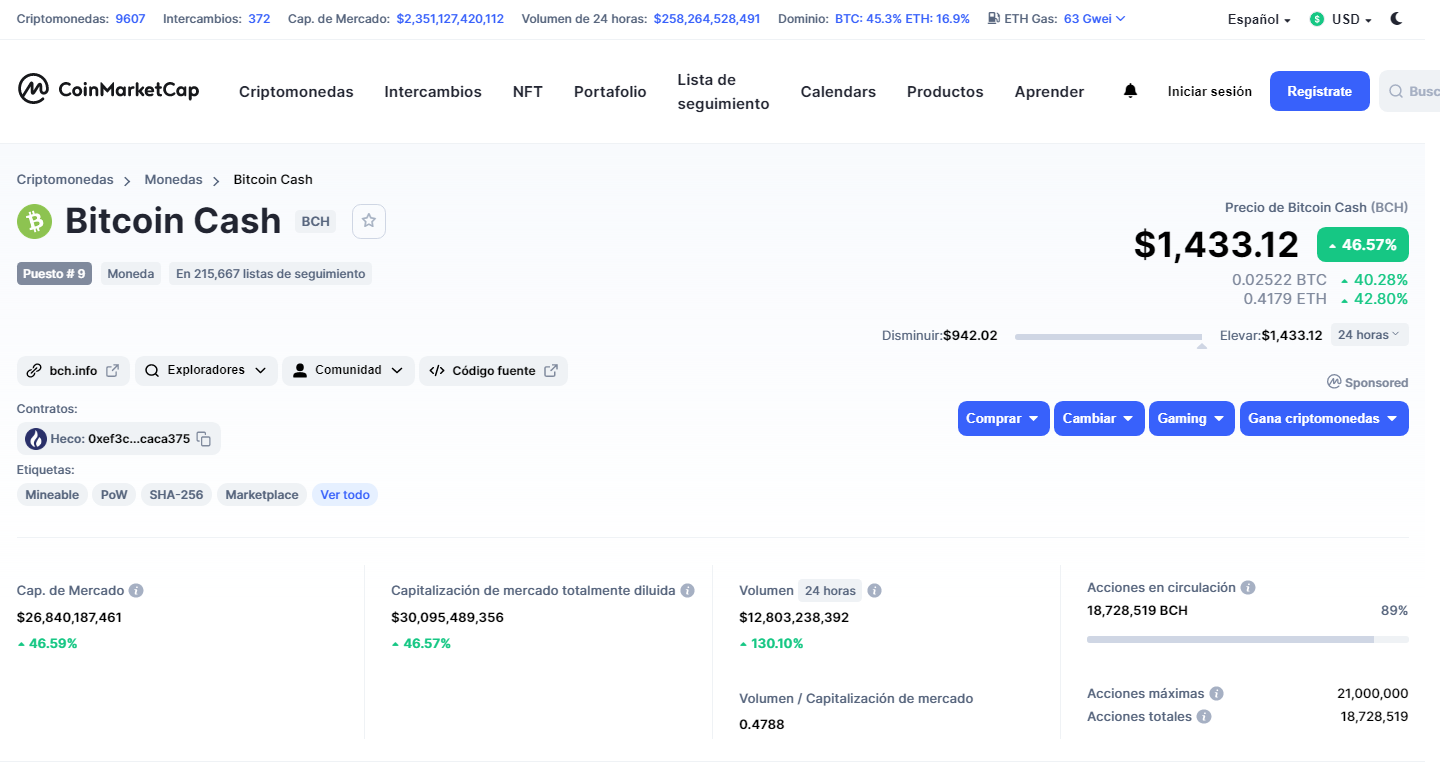Click Ver todo tags link

click(x=345, y=494)
